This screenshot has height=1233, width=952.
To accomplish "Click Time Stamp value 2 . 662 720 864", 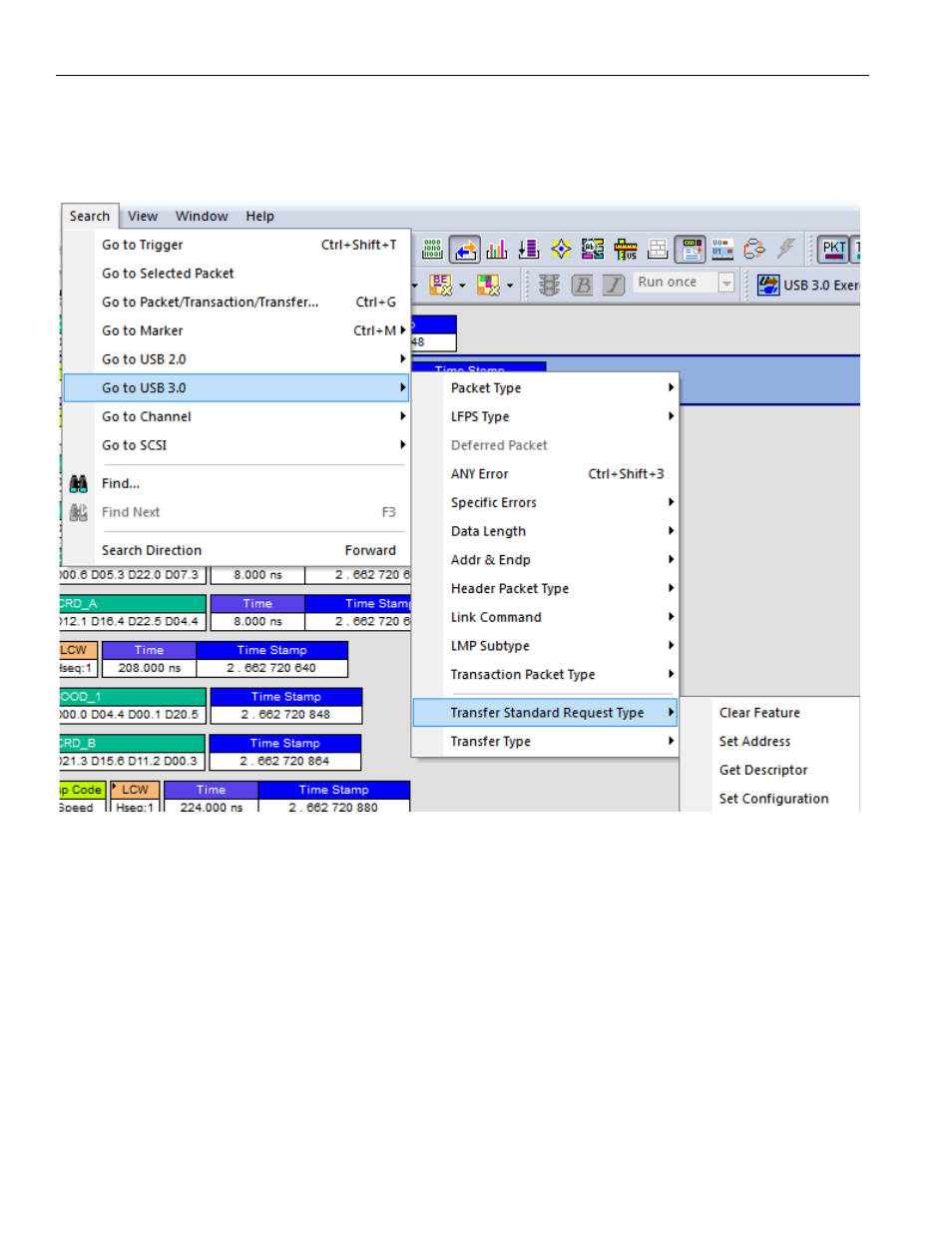I will click(x=284, y=761).
